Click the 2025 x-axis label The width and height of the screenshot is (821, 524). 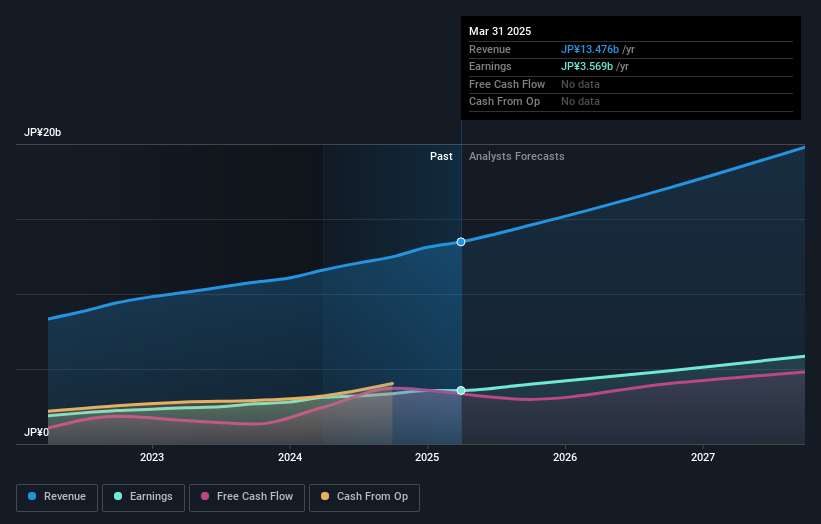point(427,458)
